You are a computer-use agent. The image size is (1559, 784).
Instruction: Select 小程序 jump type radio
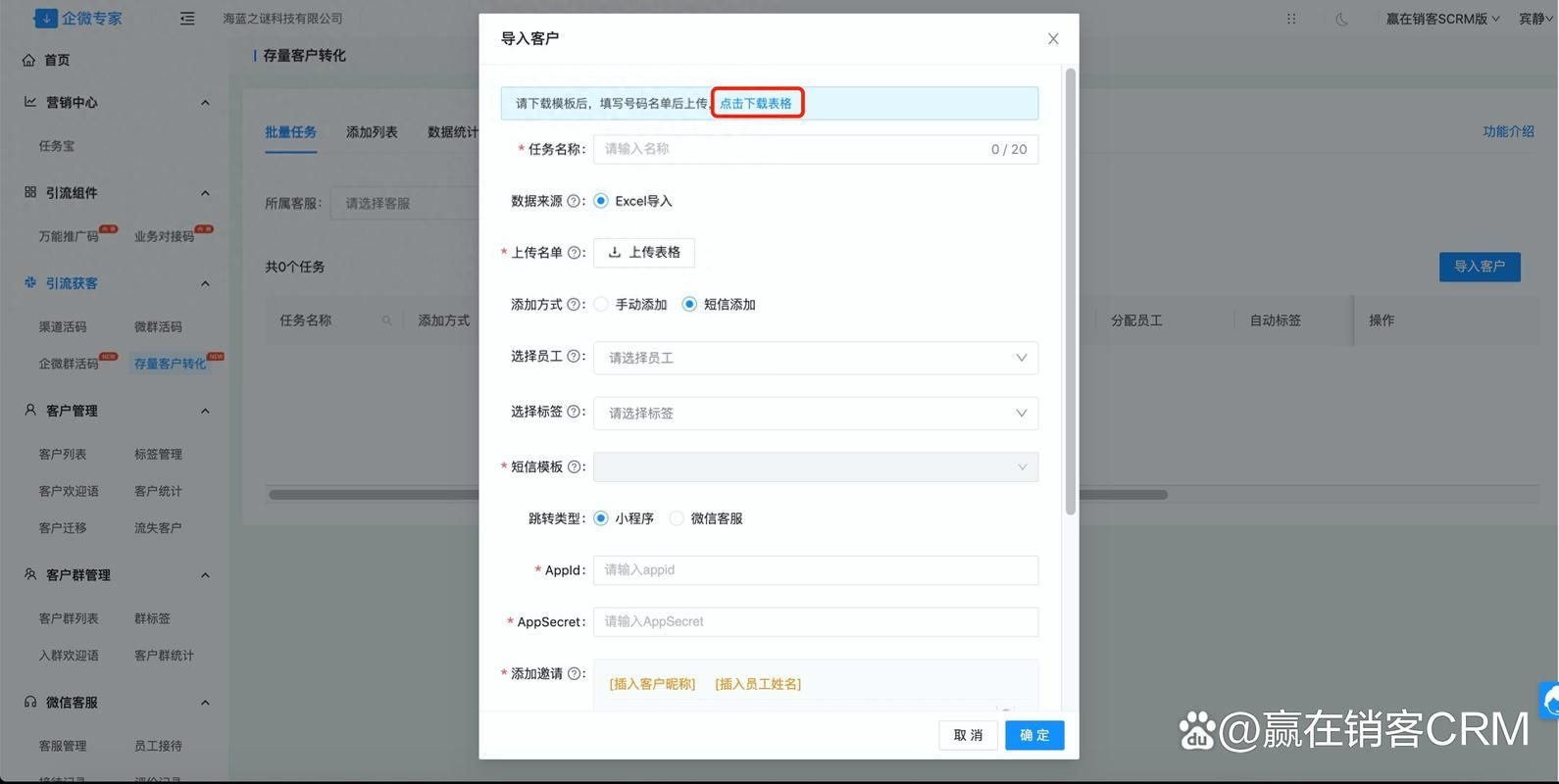tap(601, 518)
